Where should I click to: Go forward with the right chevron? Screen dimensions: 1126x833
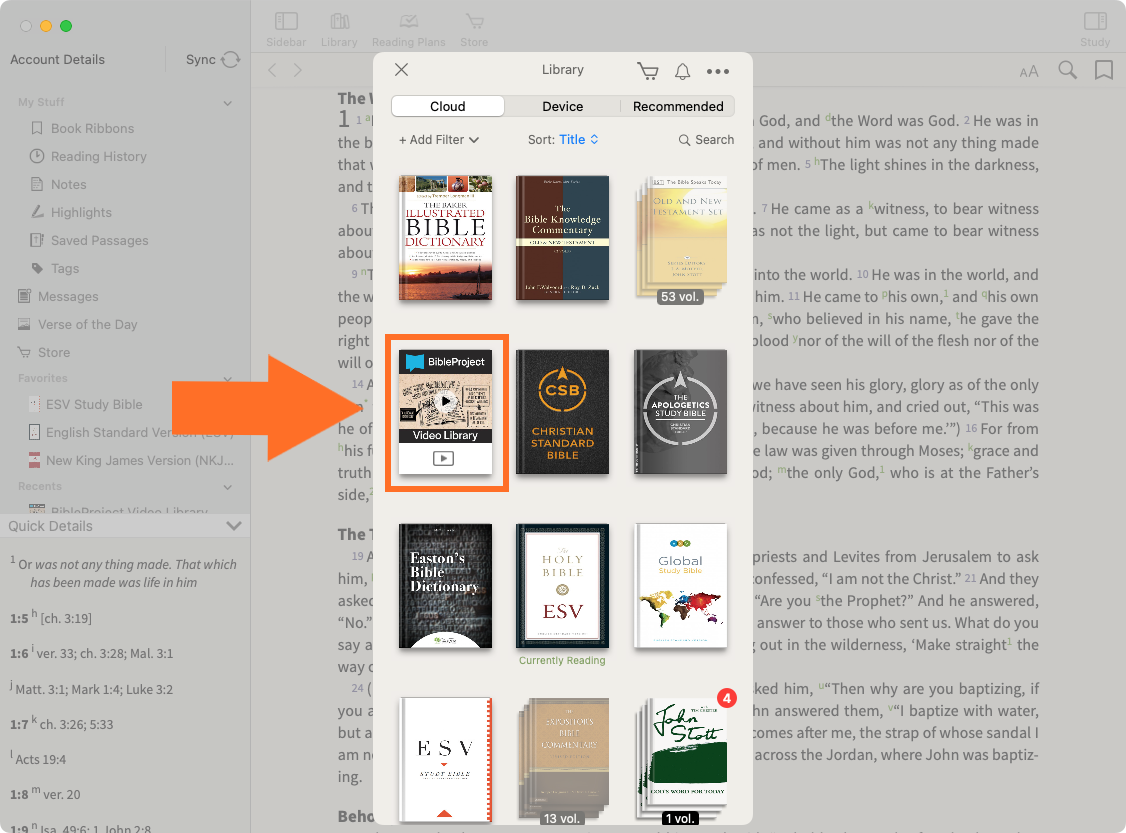[297, 70]
